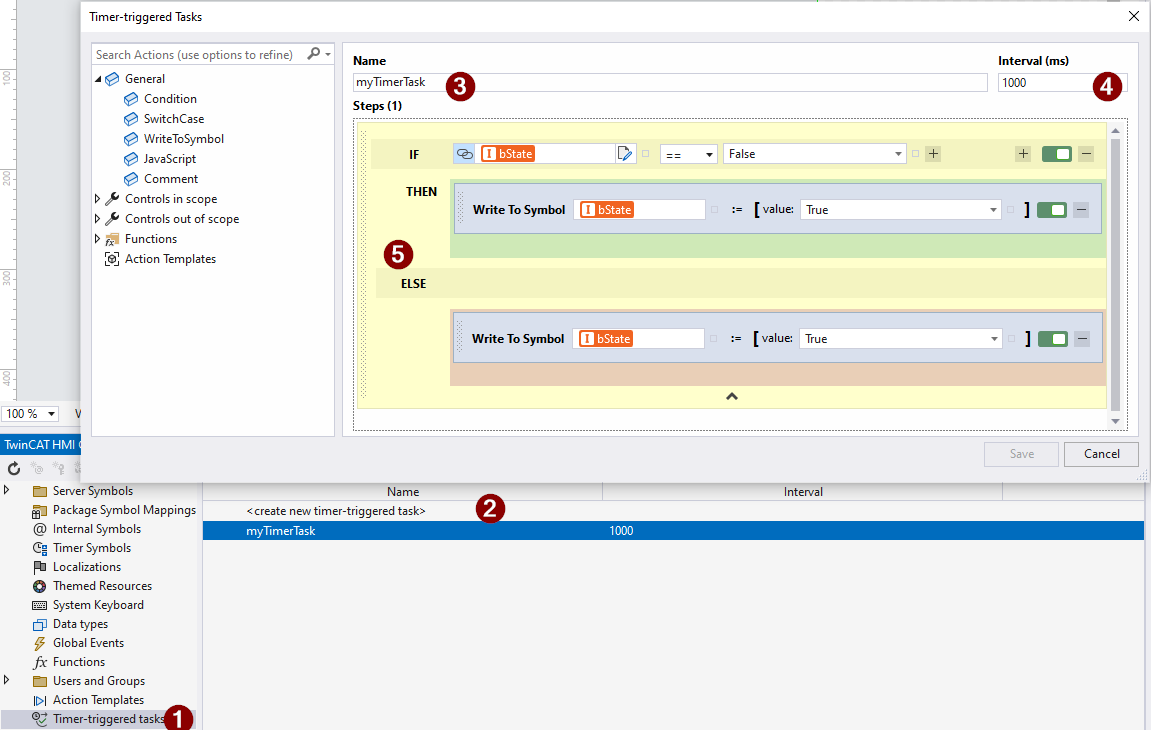Toggle the THEN Write To Symbol switch
The height and width of the screenshot is (730, 1151).
pos(1052,209)
